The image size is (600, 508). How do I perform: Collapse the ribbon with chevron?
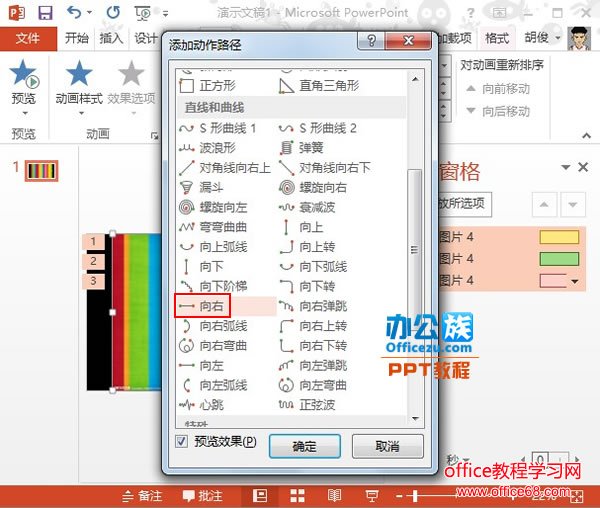coord(586,135)
